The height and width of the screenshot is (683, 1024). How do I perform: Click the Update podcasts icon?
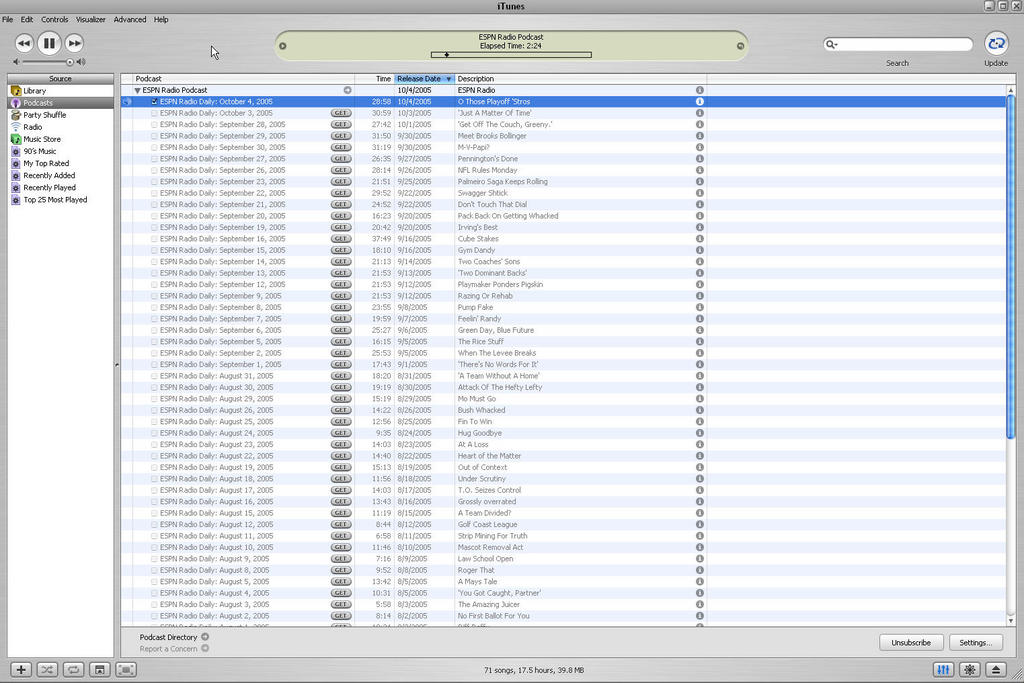996,44
